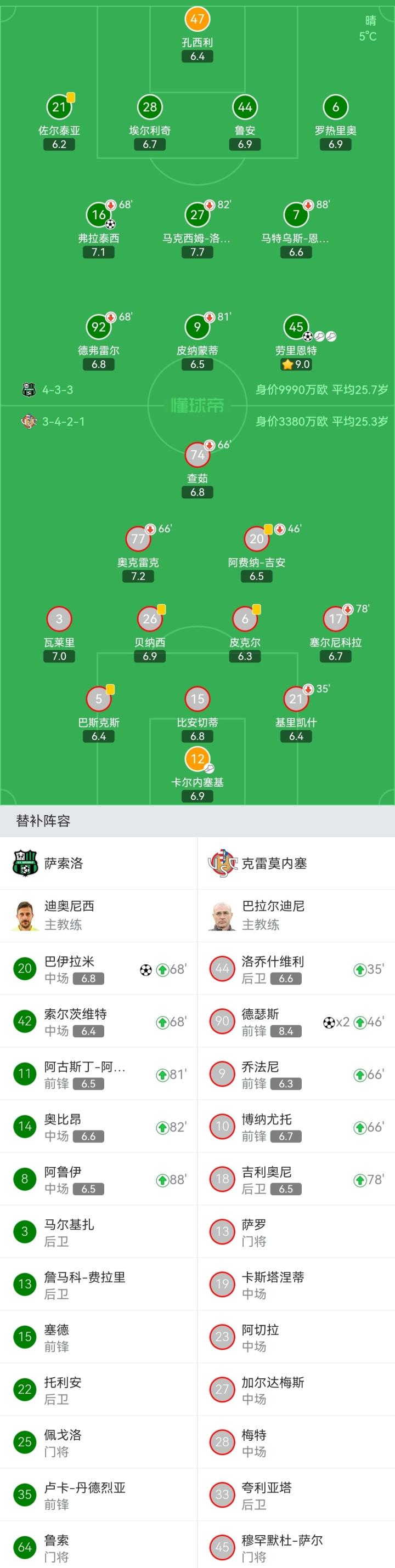
Task: Tap Sassuolo goalkeeper number 47 孔西利
Action: tap(197, 19)
